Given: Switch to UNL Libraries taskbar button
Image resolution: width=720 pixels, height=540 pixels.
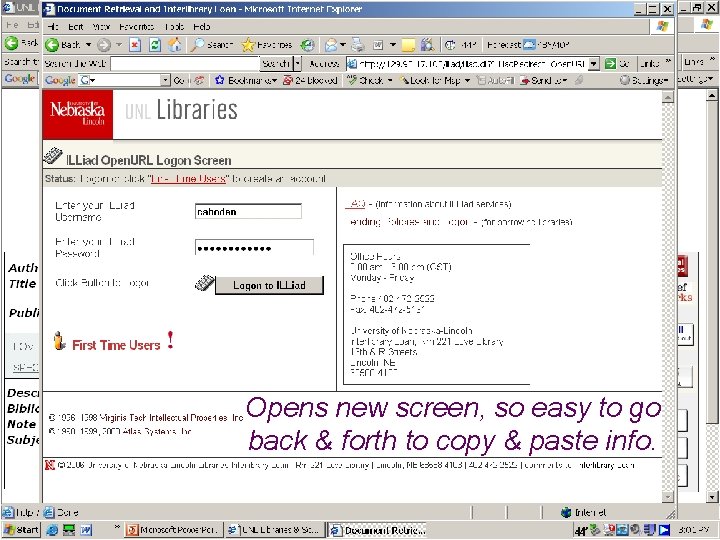Looking at the screenshot, I should (275, 530).
